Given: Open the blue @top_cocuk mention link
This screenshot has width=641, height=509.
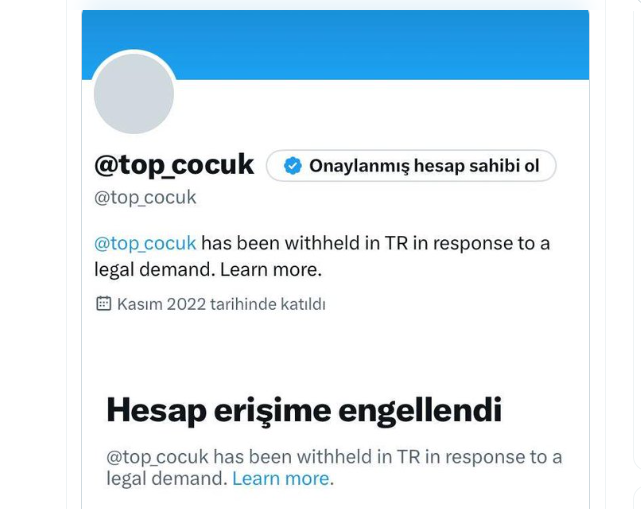Looking at the screenshot, I should [x=145, y=243].
